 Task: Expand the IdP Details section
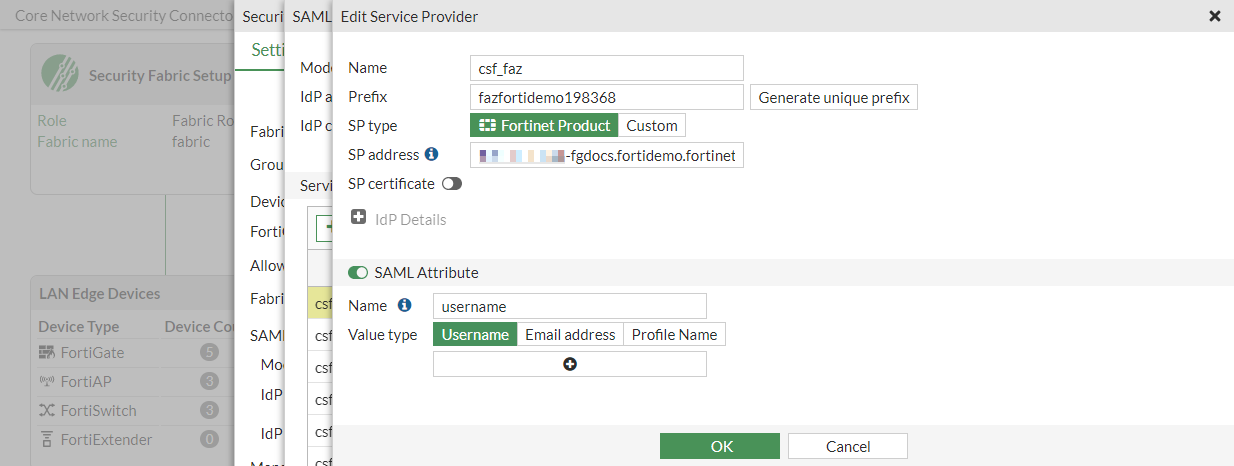[359, 218]
